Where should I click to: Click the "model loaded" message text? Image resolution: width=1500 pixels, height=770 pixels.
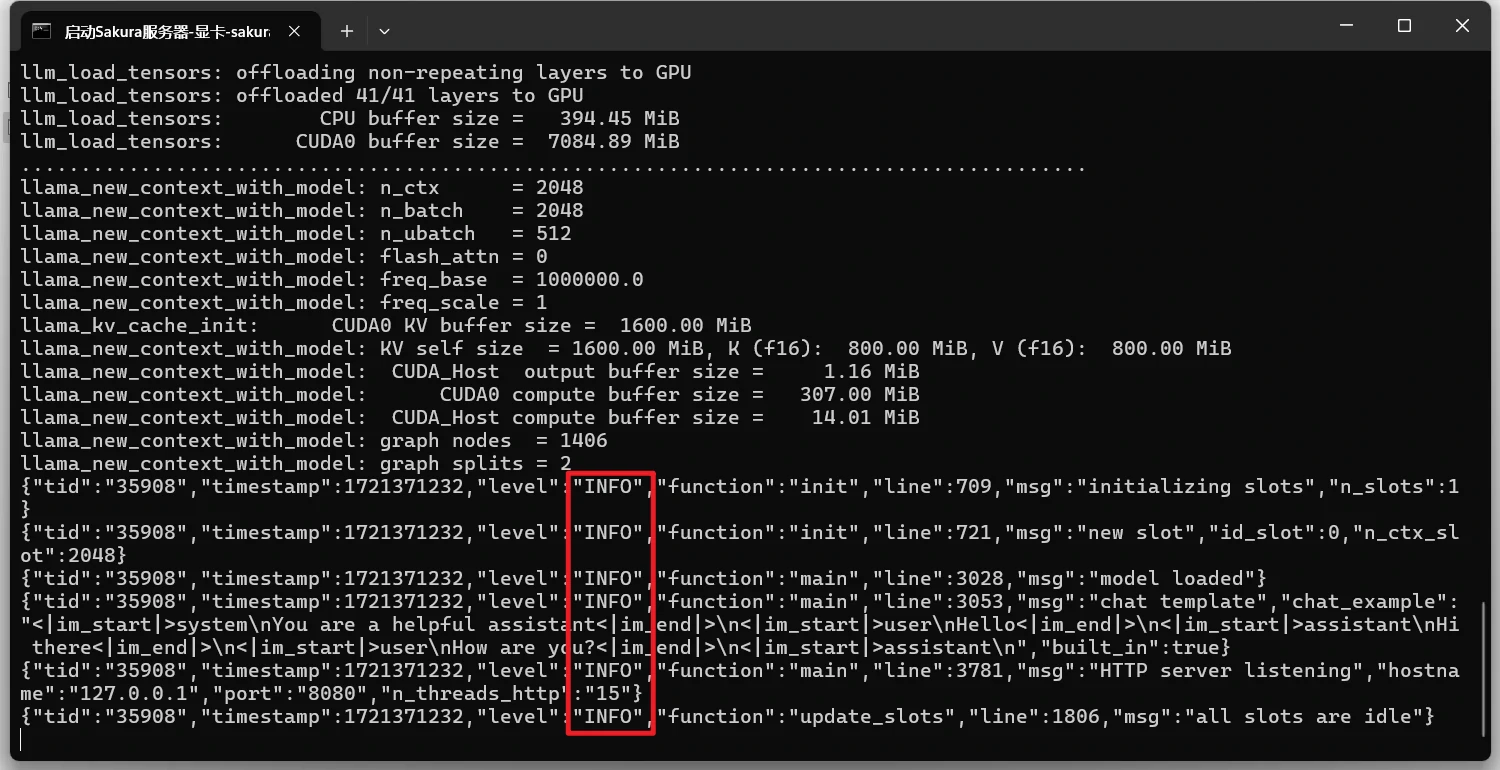(1176, 578)
